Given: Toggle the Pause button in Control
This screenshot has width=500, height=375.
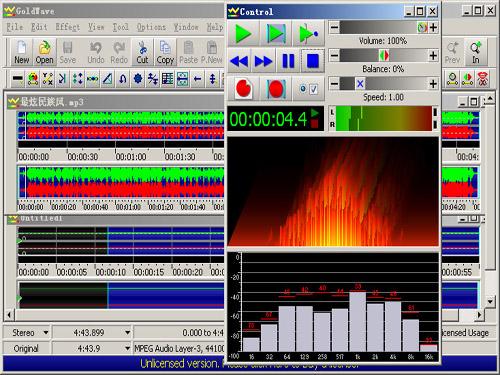Looking at the screenshot, I should 288,61.
